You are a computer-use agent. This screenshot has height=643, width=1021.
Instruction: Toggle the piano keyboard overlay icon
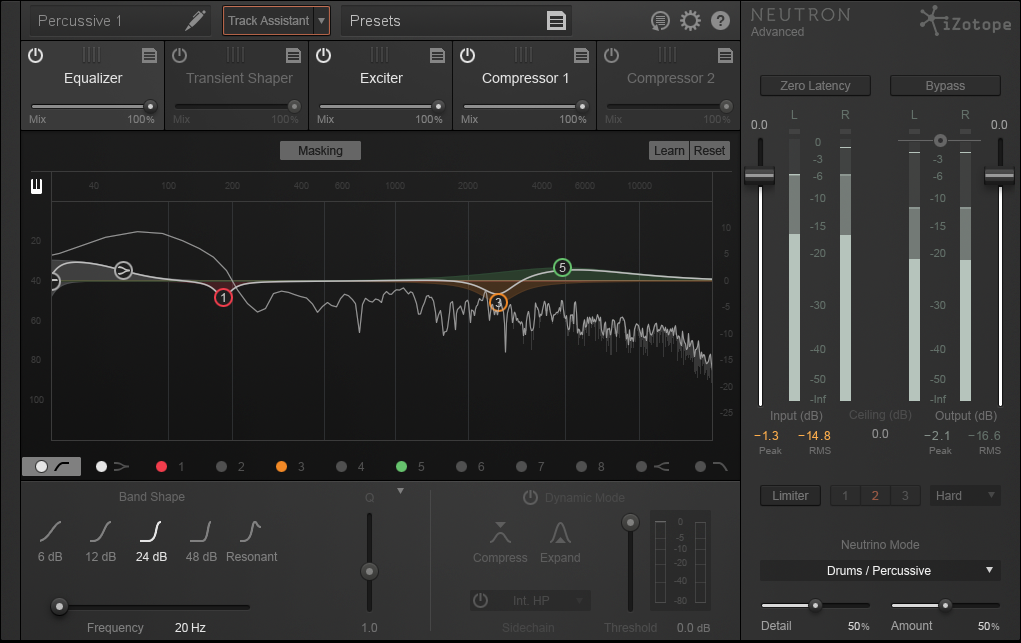click(36, 186)
